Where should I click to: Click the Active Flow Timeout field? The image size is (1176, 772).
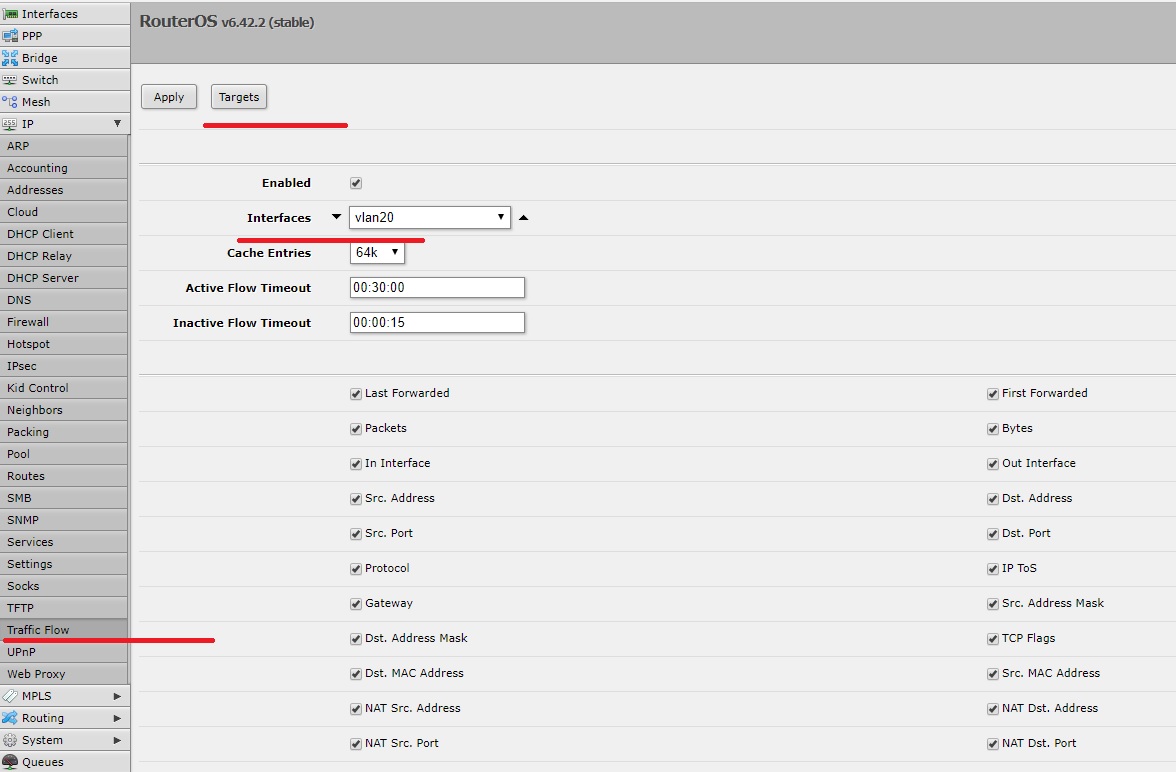click(437, 288)
